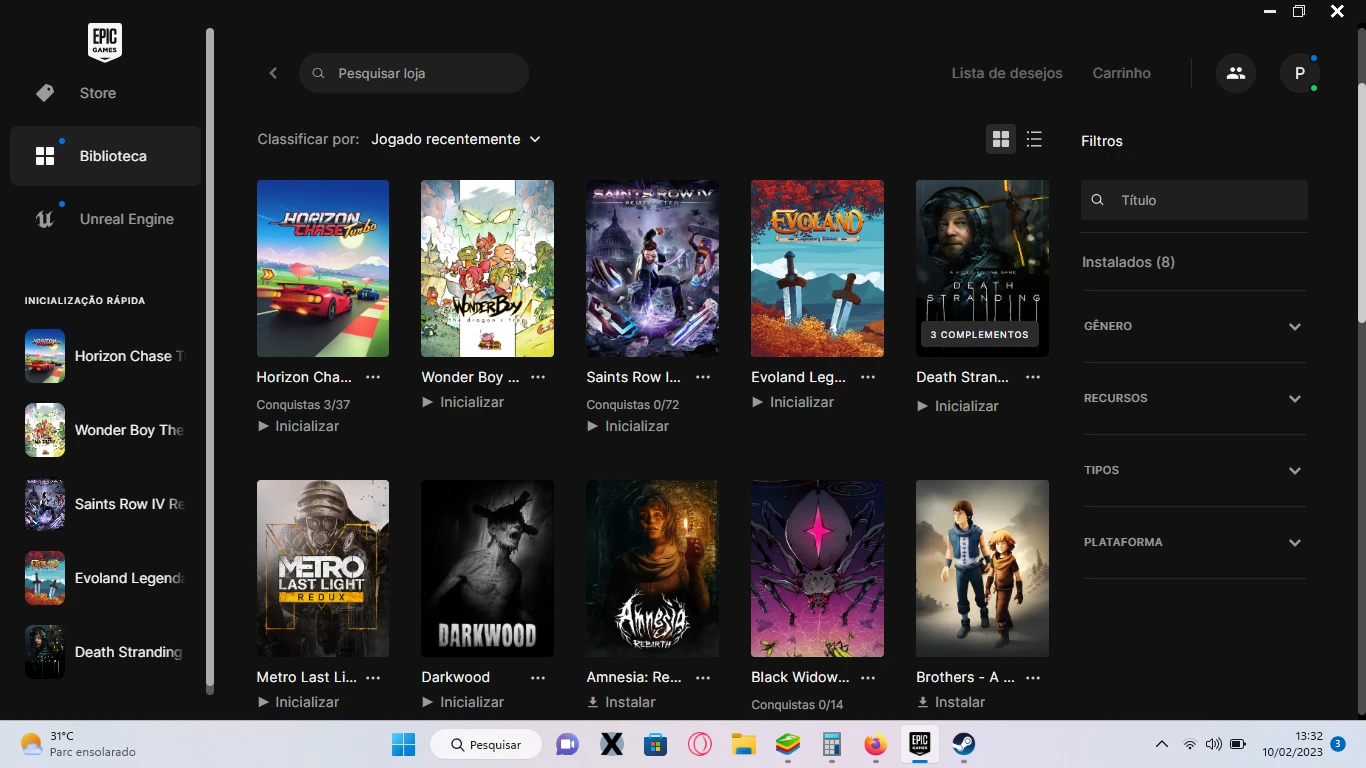
Task: Expand the TIPOS filter
Action: [x=1194, y=470]
